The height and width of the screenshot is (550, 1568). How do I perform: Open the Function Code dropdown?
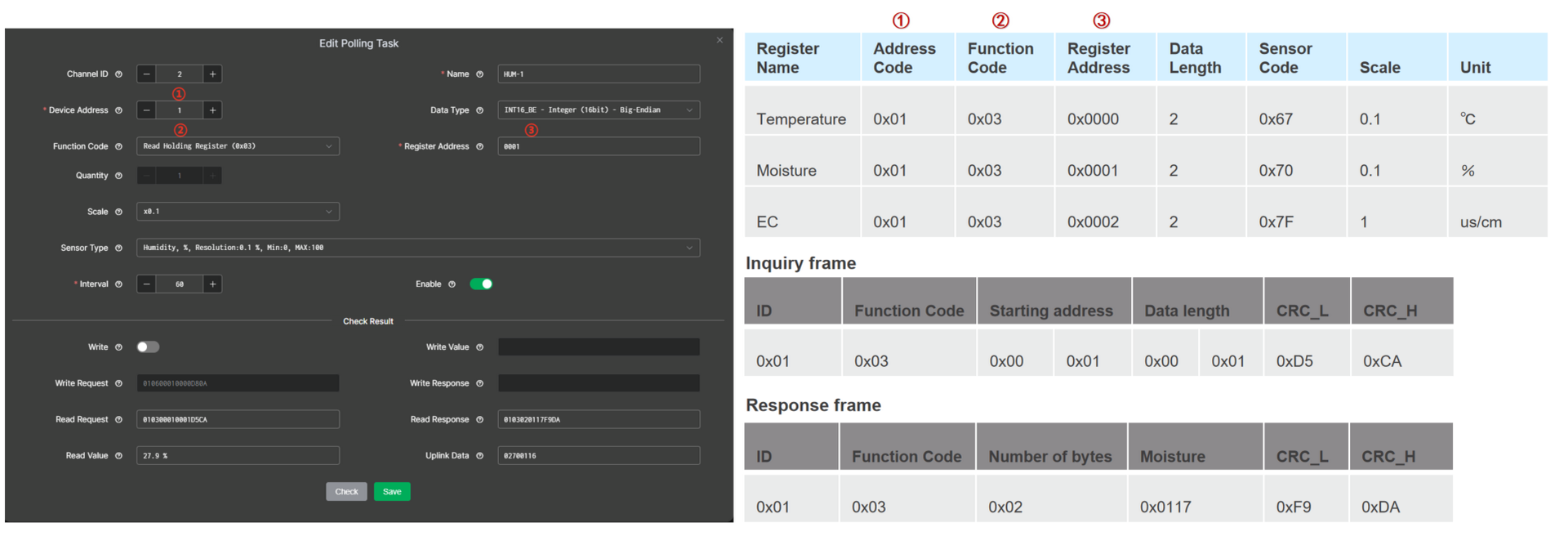click(x=237, y=146)
